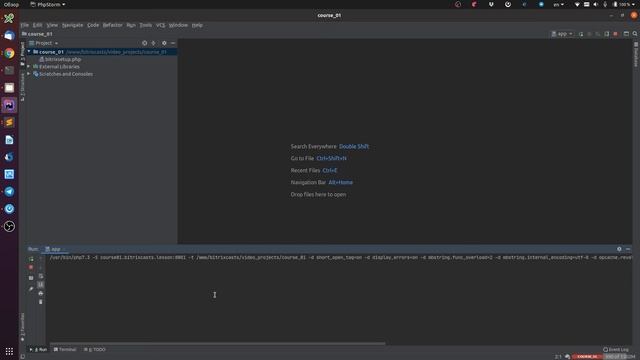
Task: Open the Activities overview in top bar
Action: click(x=11, y=4)
